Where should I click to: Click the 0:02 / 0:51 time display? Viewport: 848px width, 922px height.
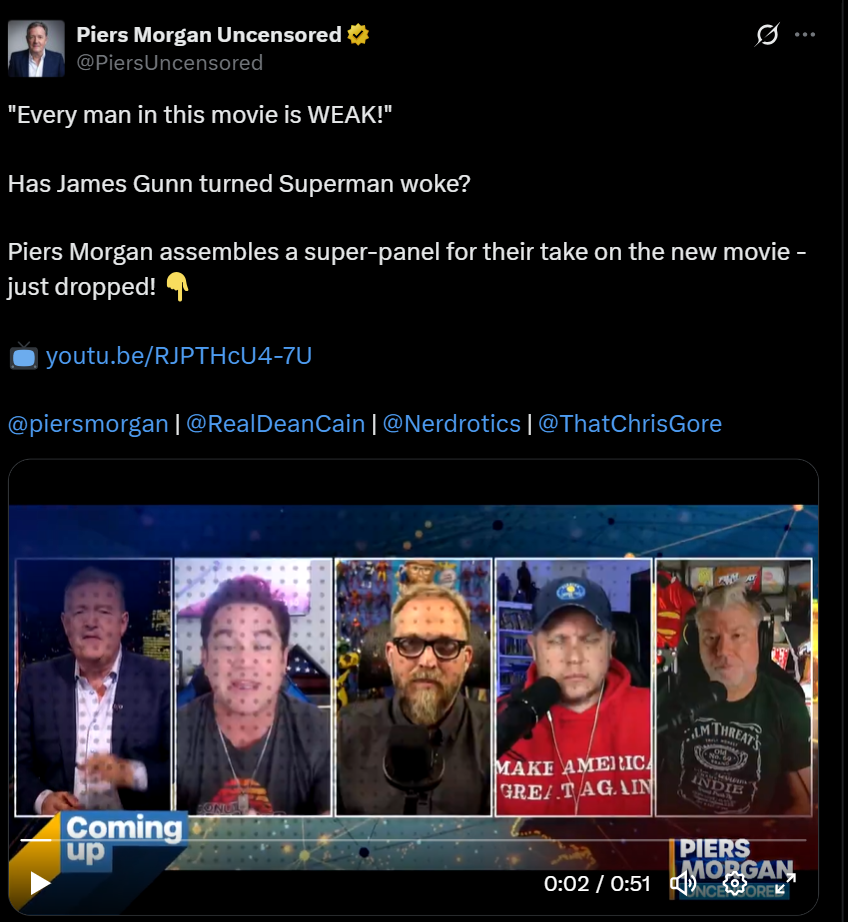point(597,884)
